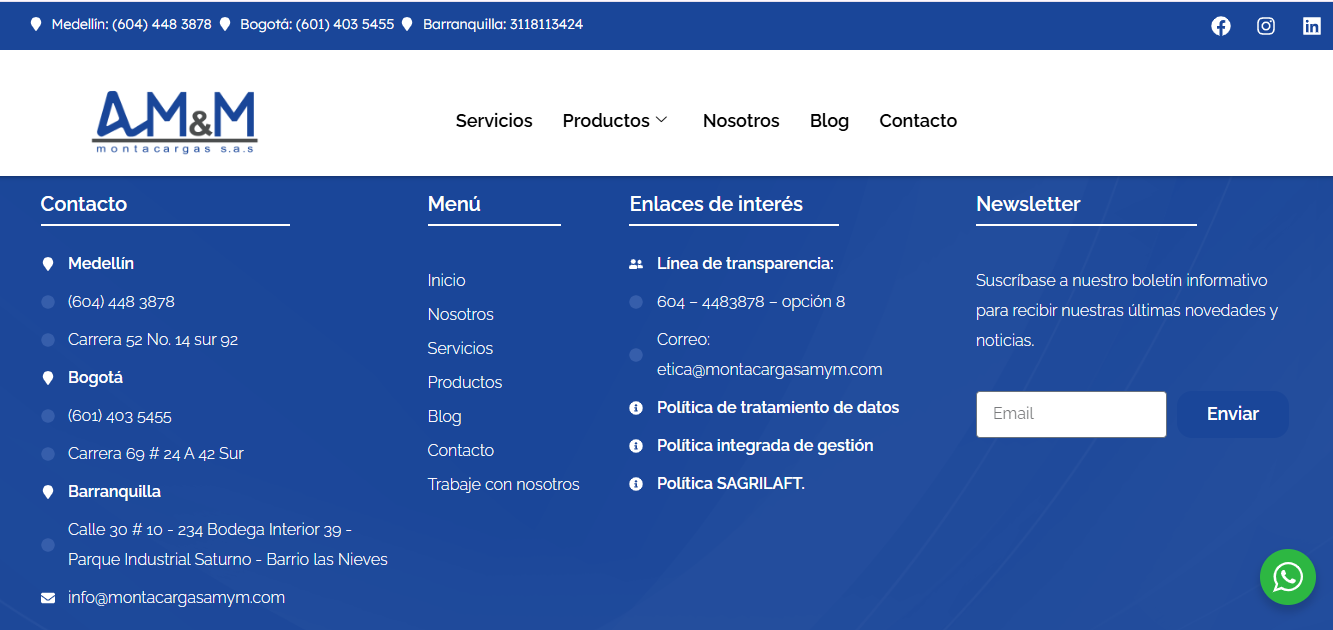Viewport: 1333px width, 630px height.
Task: Open the Instagram profile icon
Action: [1266, 26]
